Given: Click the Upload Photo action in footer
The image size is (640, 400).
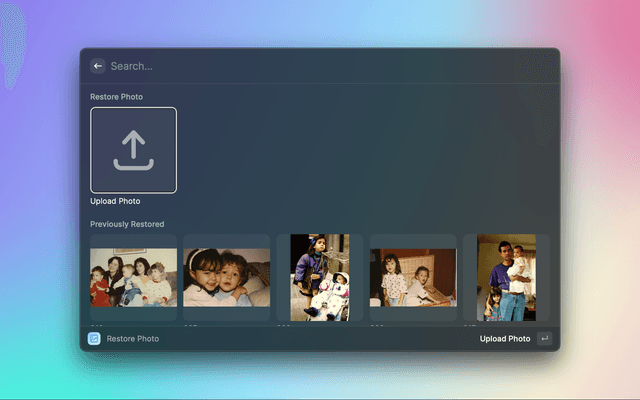Looking at the screenshot, I should (504, 339).
